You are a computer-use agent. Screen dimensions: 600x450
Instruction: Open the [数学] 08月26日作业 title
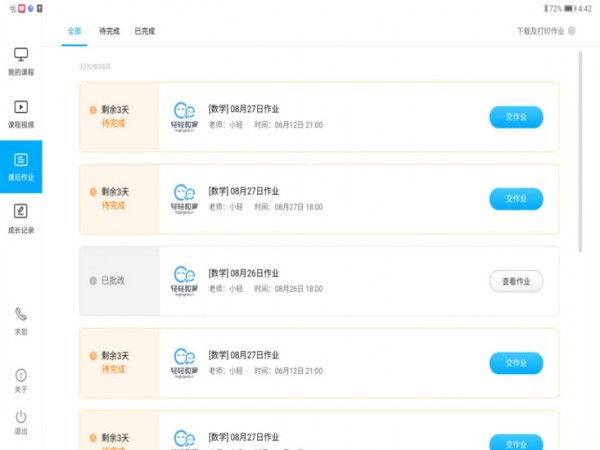(x=244, y=273)
